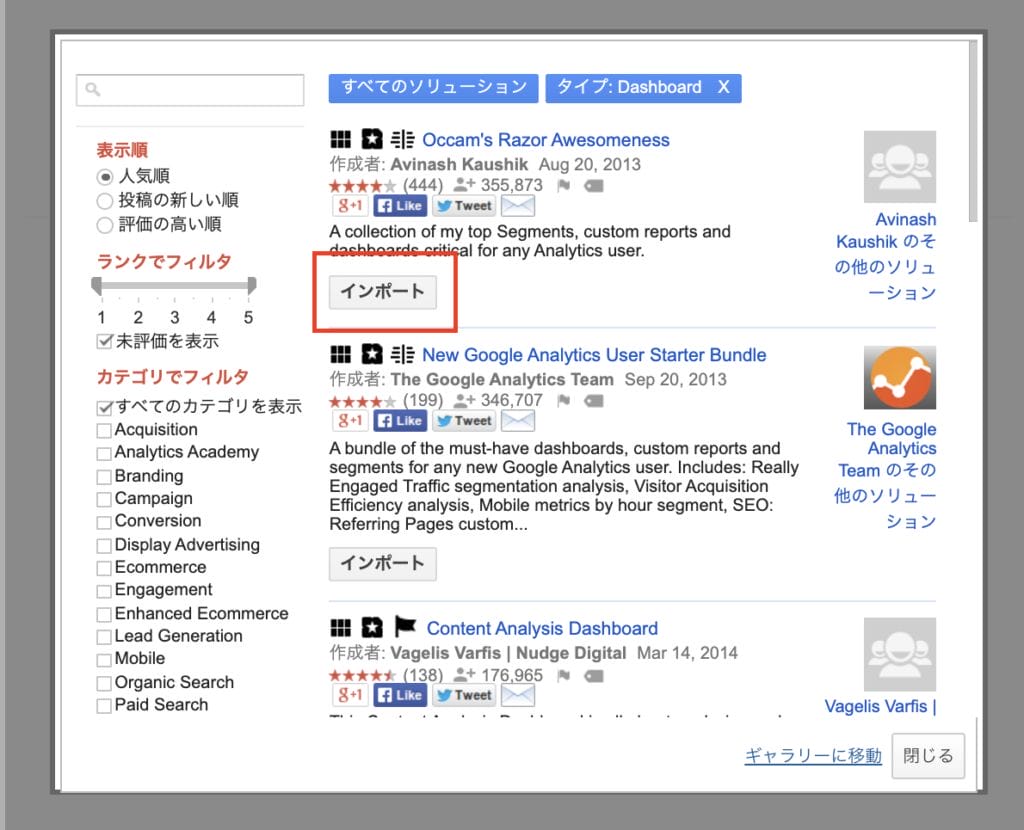
Task: Click the segments icon beside Occam's Razor Awesomeness
Action: (x=402, y=139)
